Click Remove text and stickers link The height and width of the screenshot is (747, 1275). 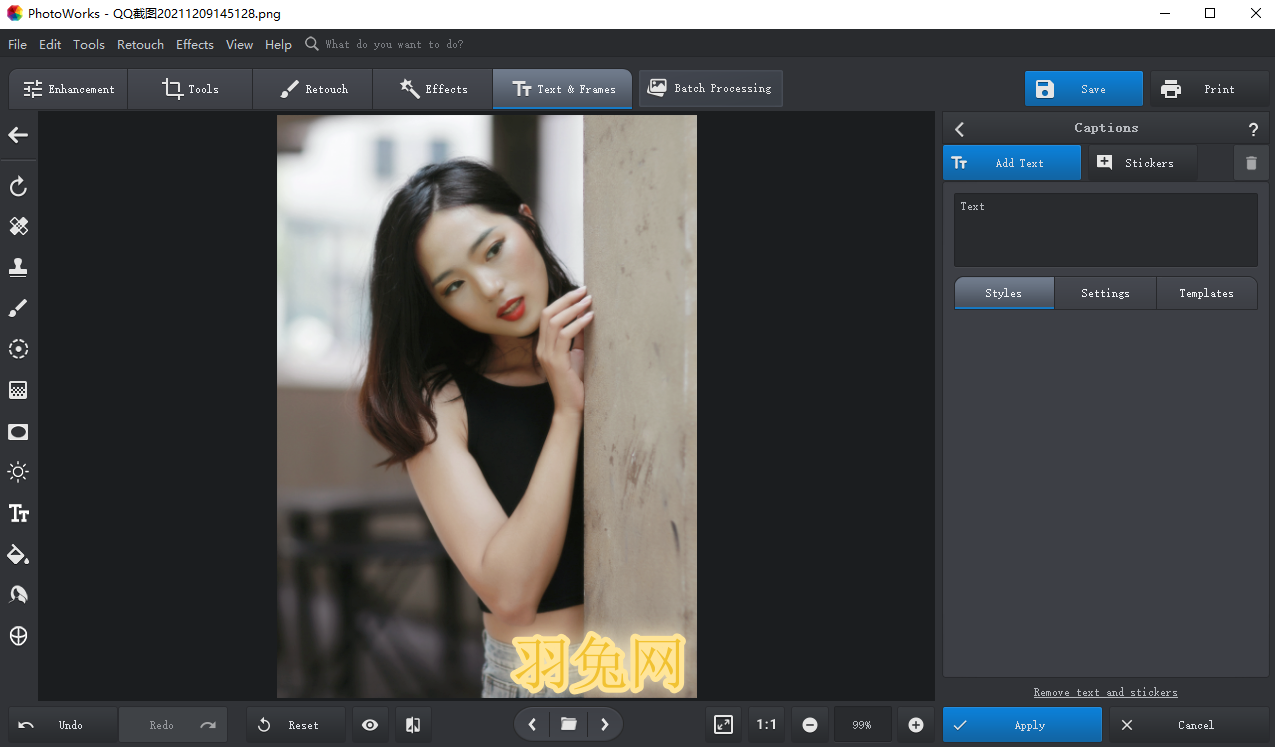[x=1105, y=692]
